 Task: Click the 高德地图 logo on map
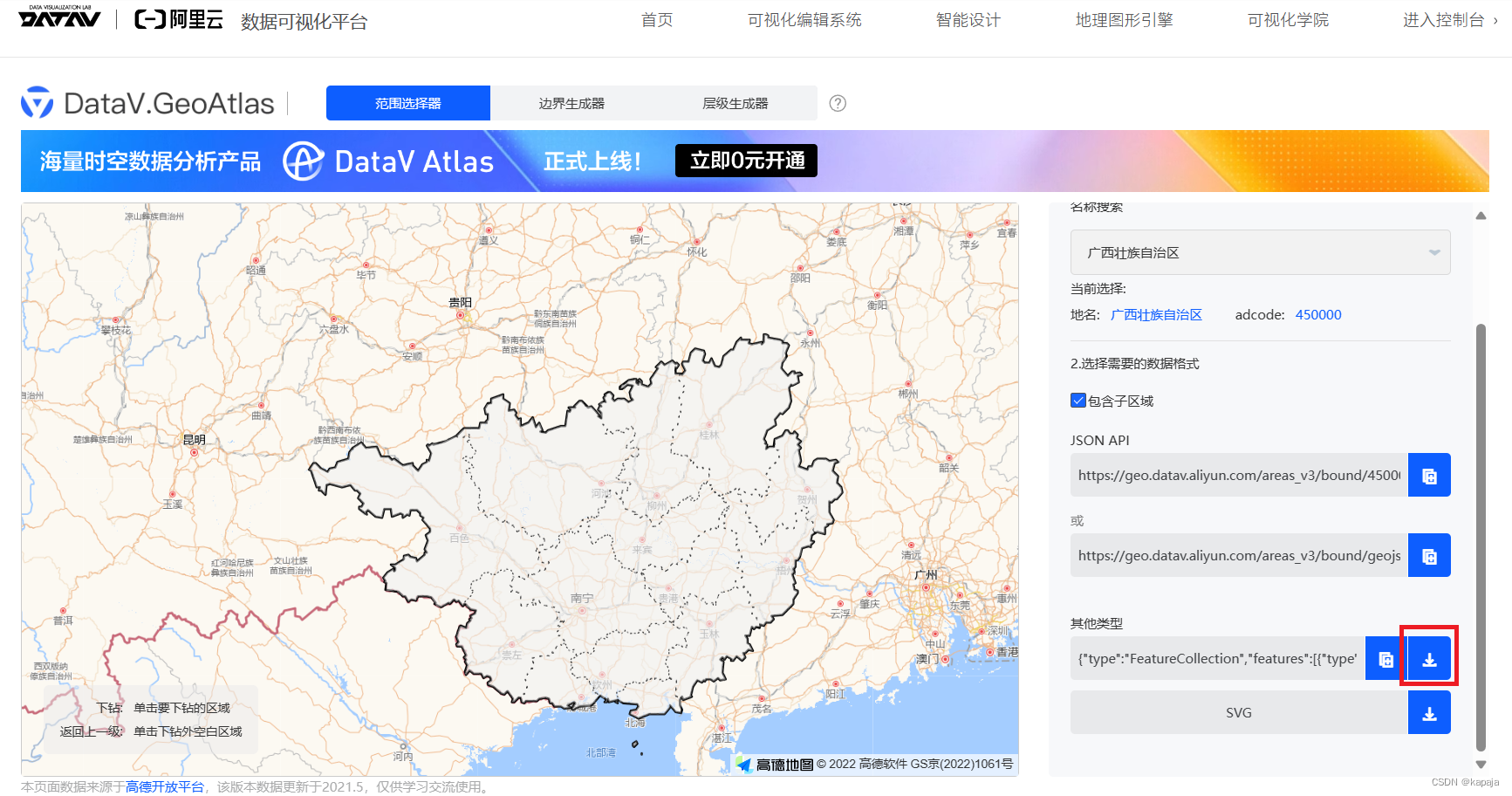775,765
